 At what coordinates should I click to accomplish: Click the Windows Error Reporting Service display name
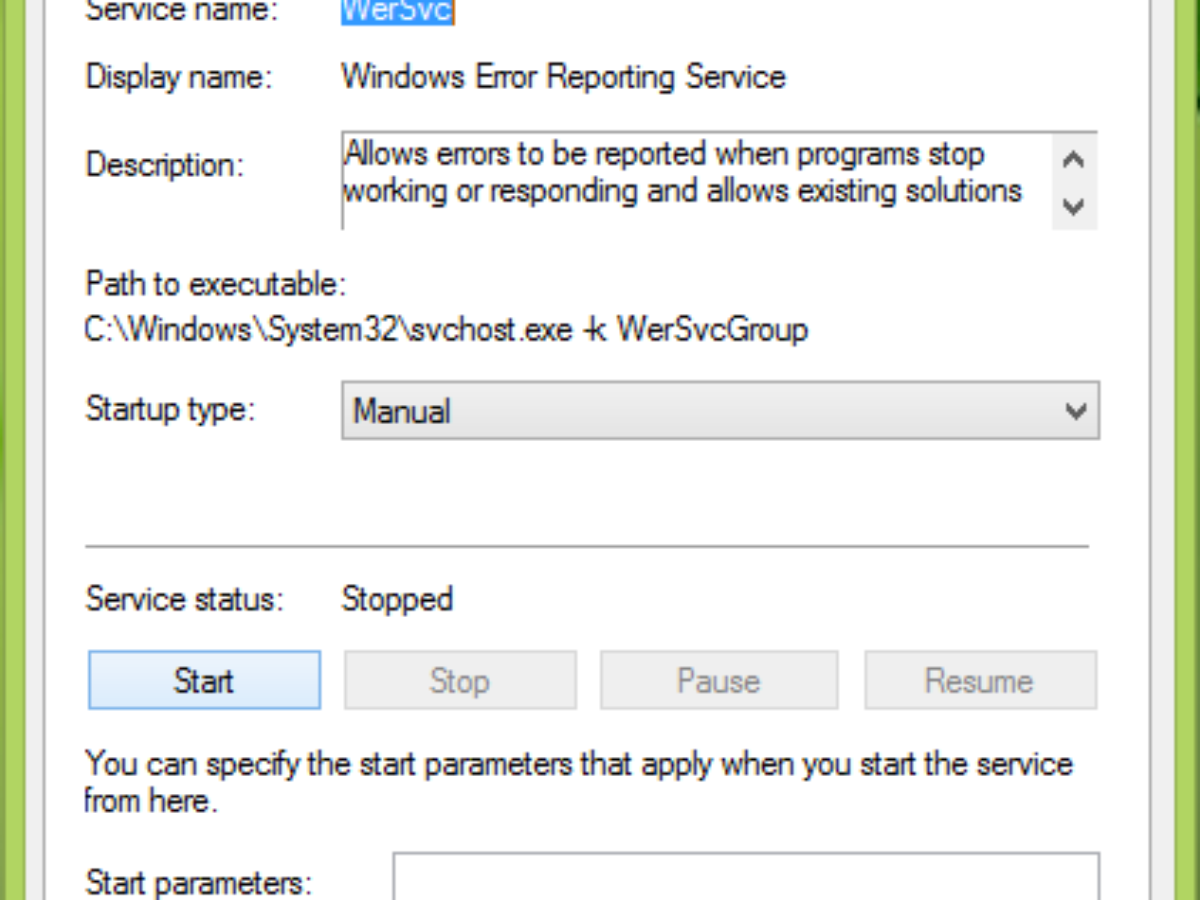(x=563, y=77)
